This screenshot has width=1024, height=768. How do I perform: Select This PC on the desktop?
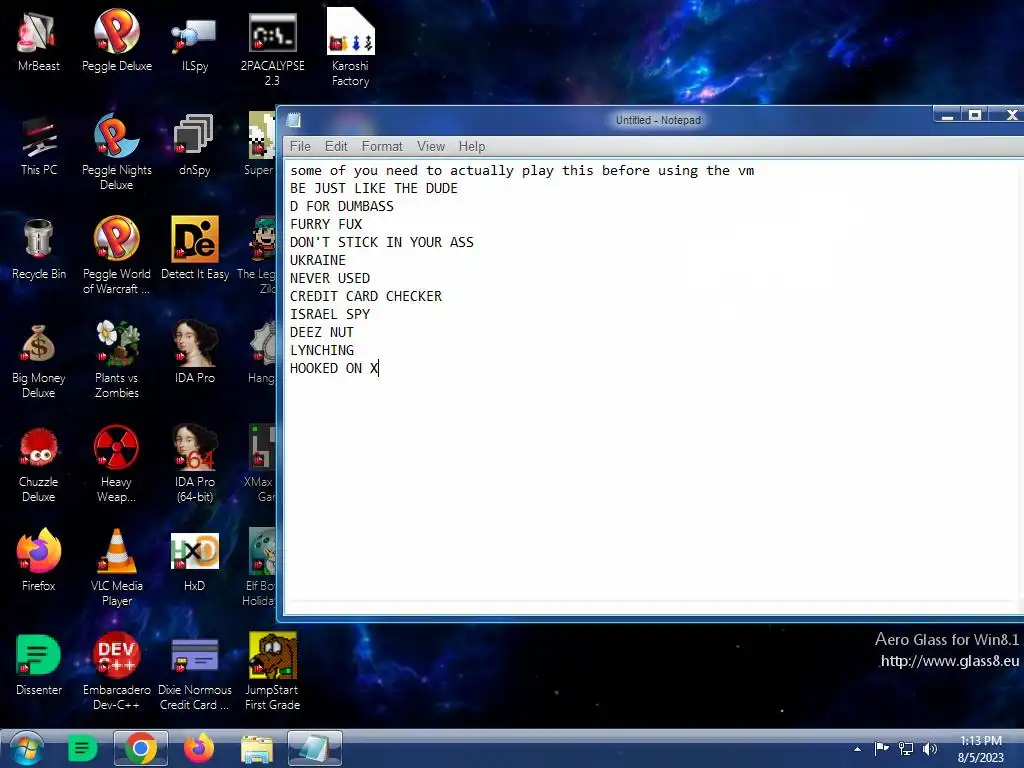(x=39, y=145)
